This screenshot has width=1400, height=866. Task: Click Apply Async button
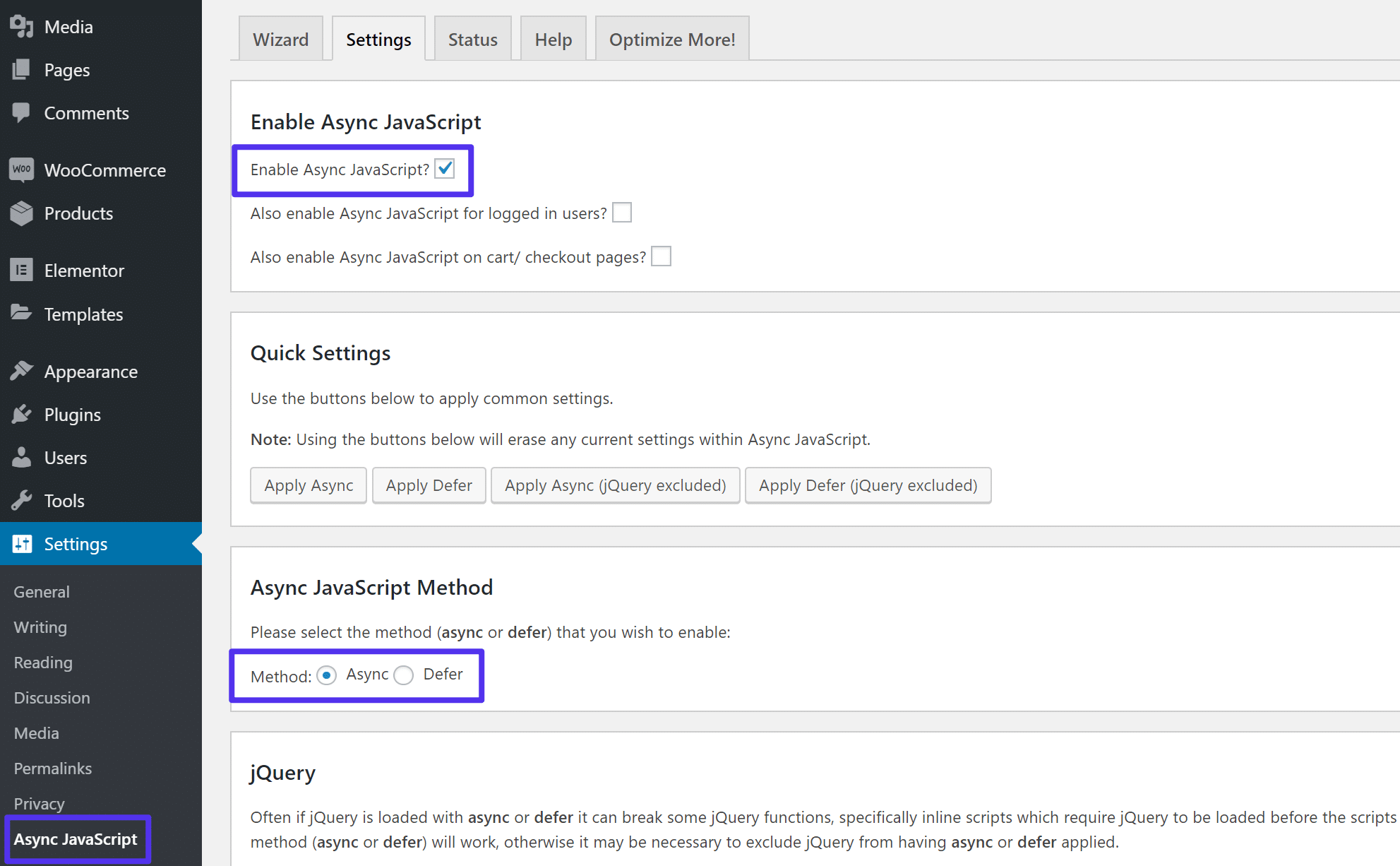pos(307,484)
